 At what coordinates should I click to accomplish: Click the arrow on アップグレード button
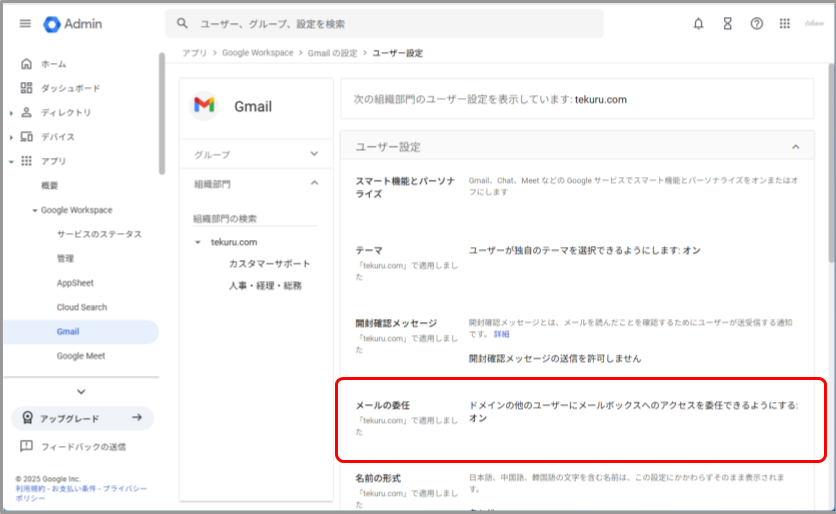point(137,417)
